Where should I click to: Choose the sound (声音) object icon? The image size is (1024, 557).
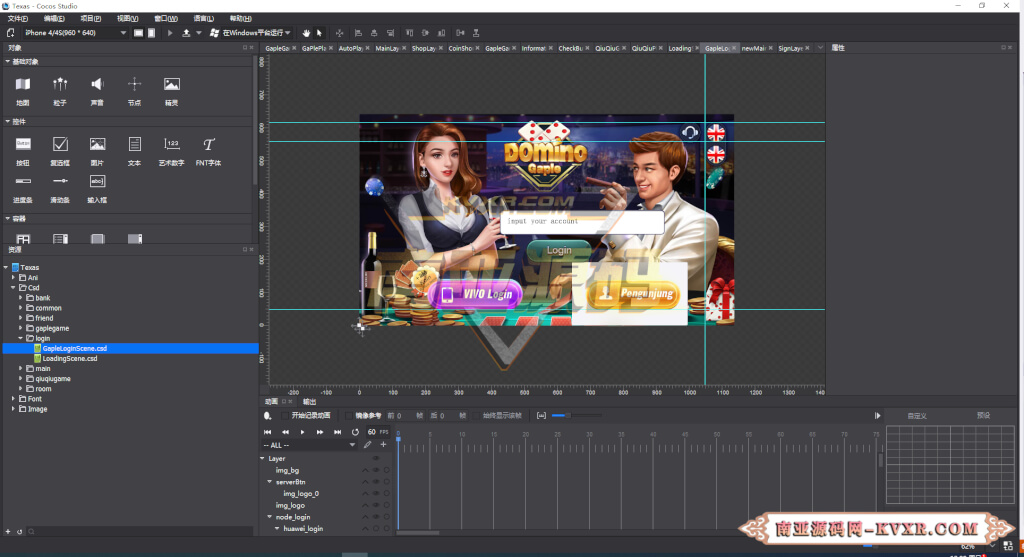(x=97, y=91)
